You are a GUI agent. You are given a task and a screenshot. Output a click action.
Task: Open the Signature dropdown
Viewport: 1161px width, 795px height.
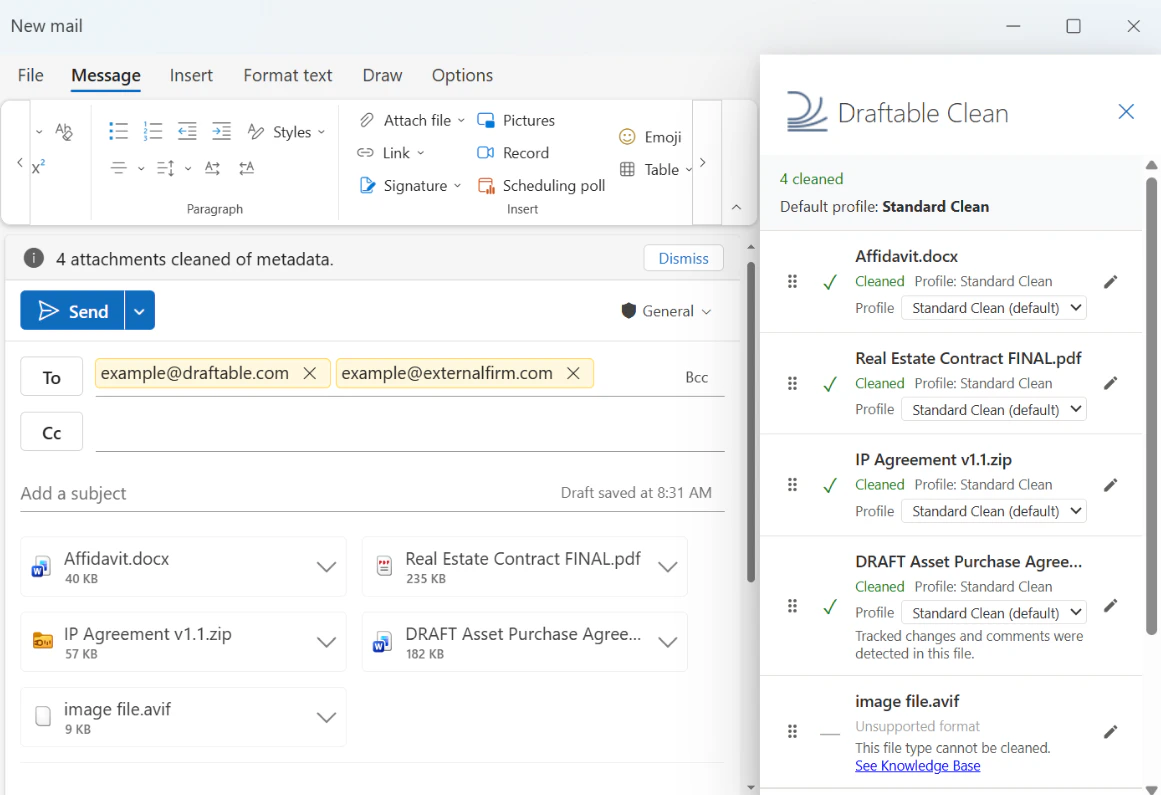coord(458,185)
